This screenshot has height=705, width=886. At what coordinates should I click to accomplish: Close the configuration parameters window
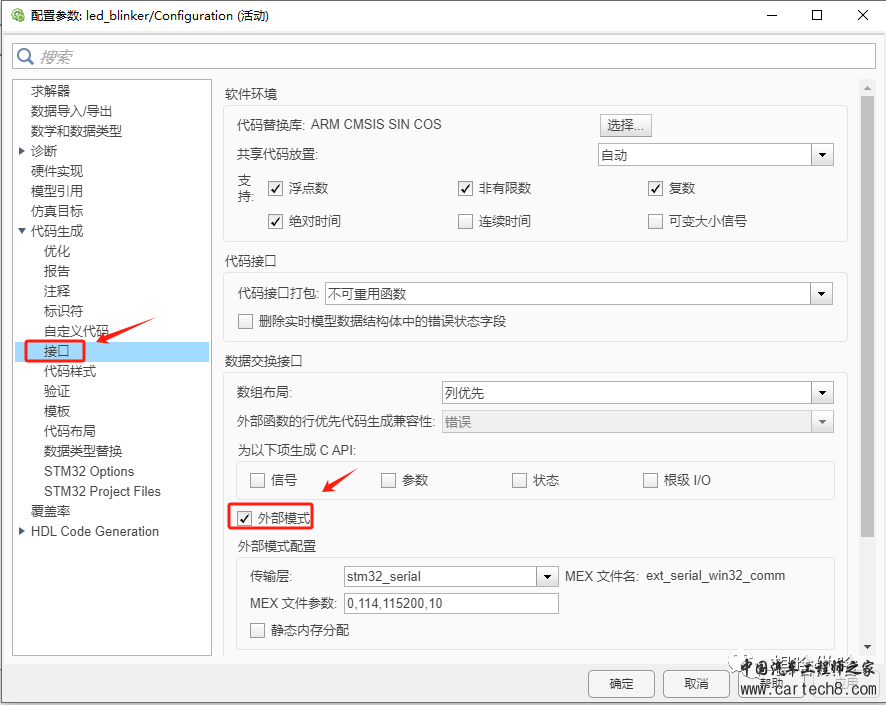(x=863, y=15)
